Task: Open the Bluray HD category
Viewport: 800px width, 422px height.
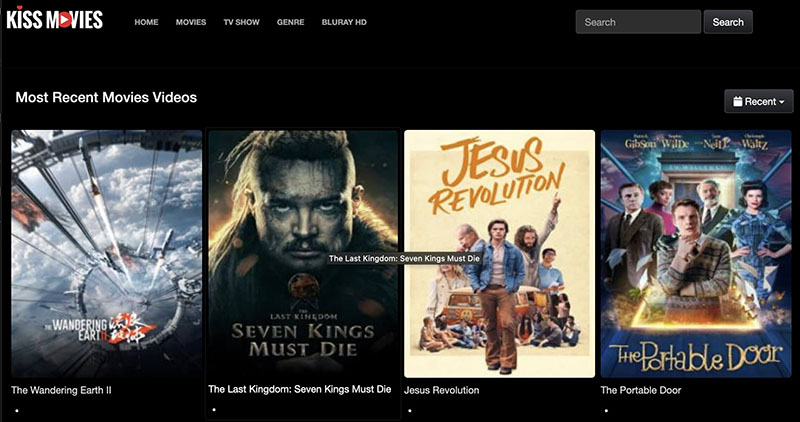Action: click(x=344, y=22)
